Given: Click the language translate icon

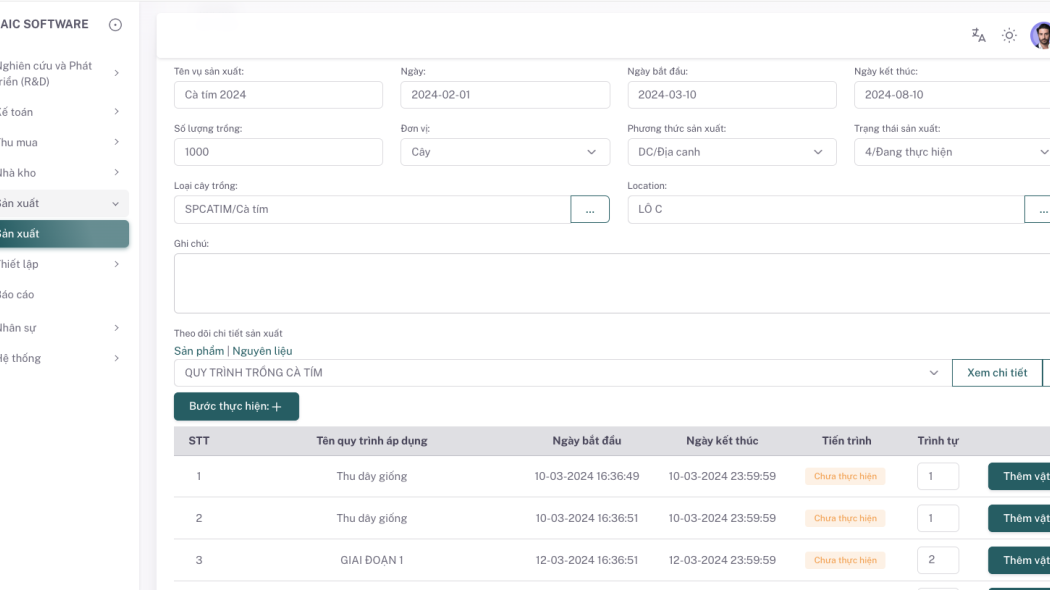Looking at the screenshot, I should [x=978, y=35].
